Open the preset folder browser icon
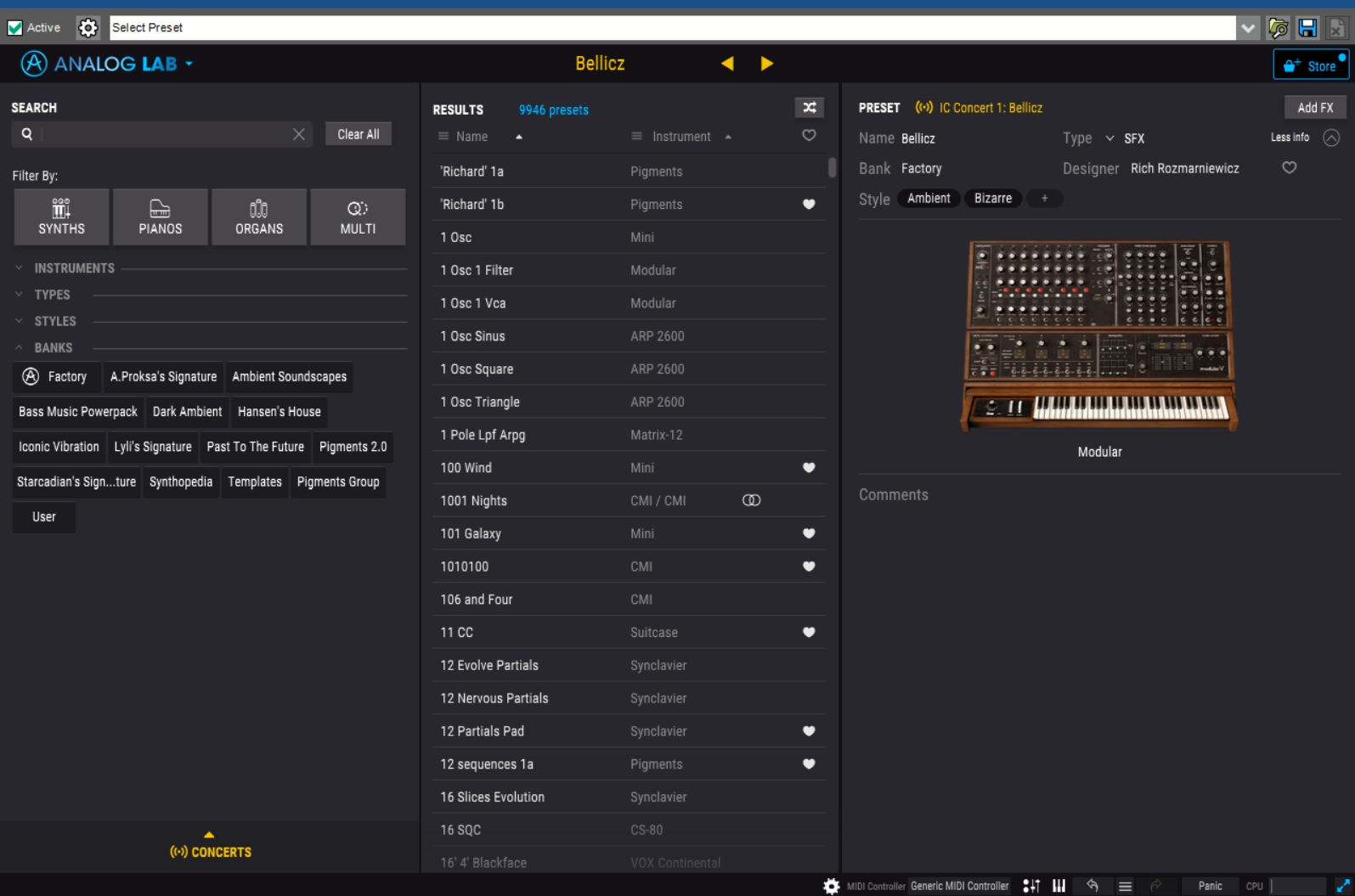This screenshot has height=896, width=1355. point(1279,28)
